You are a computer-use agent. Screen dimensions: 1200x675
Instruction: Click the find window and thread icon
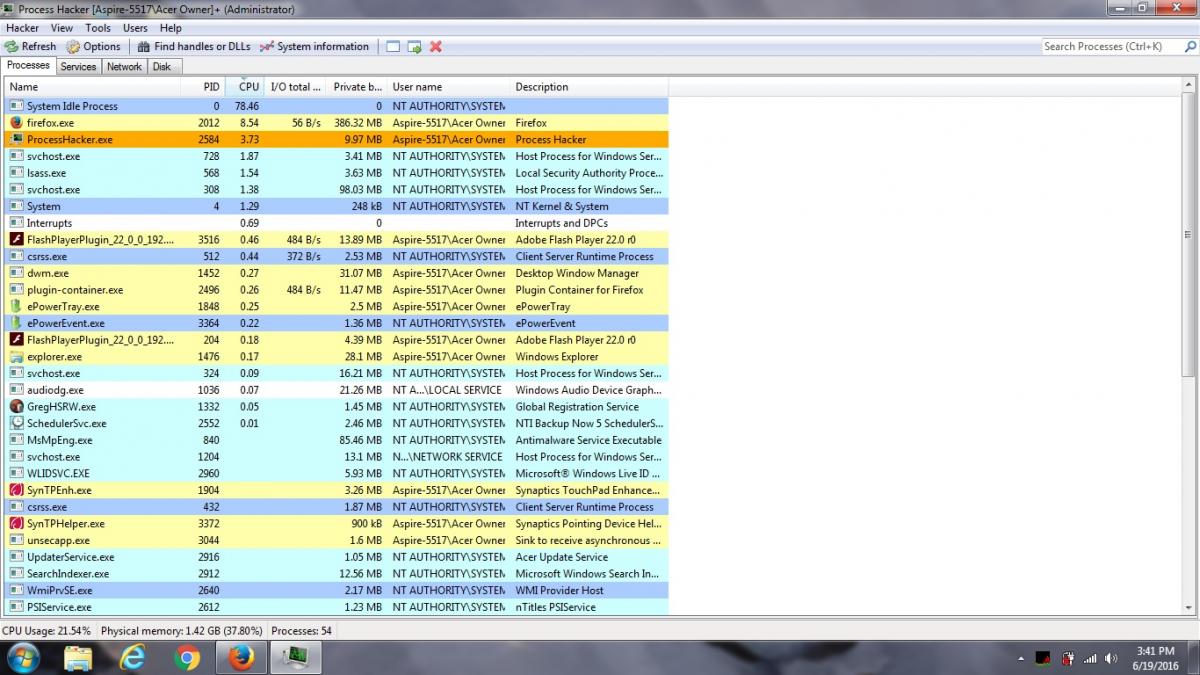click(414, 46)
